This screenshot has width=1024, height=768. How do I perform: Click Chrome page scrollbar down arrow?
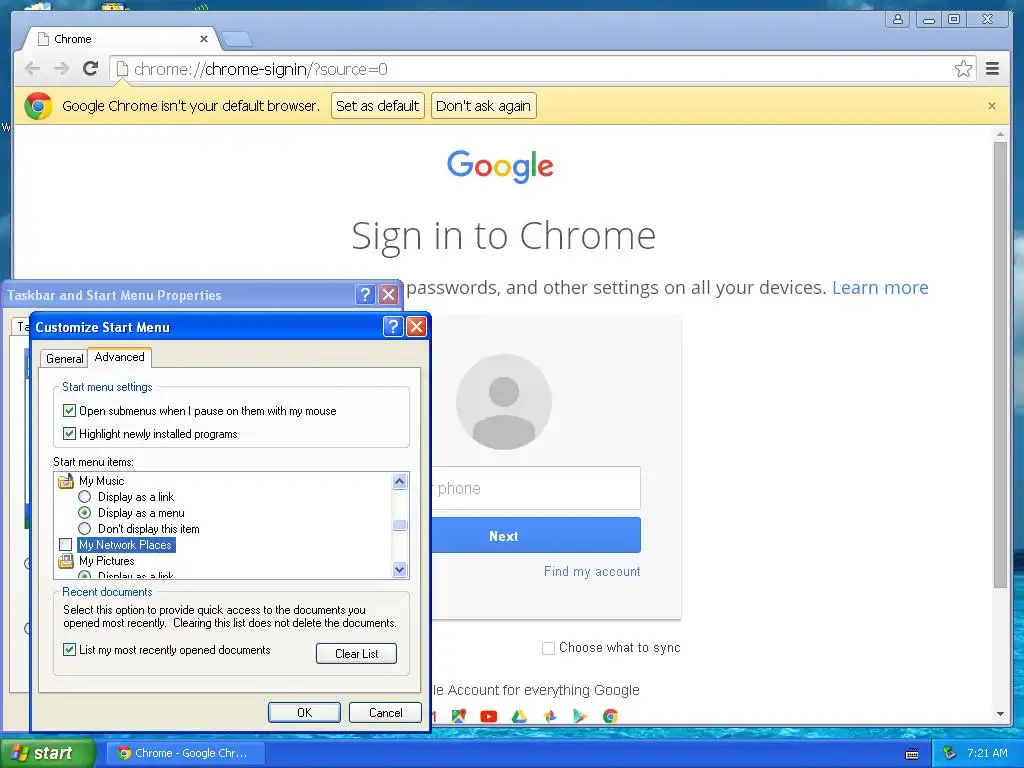(1000, 714)
